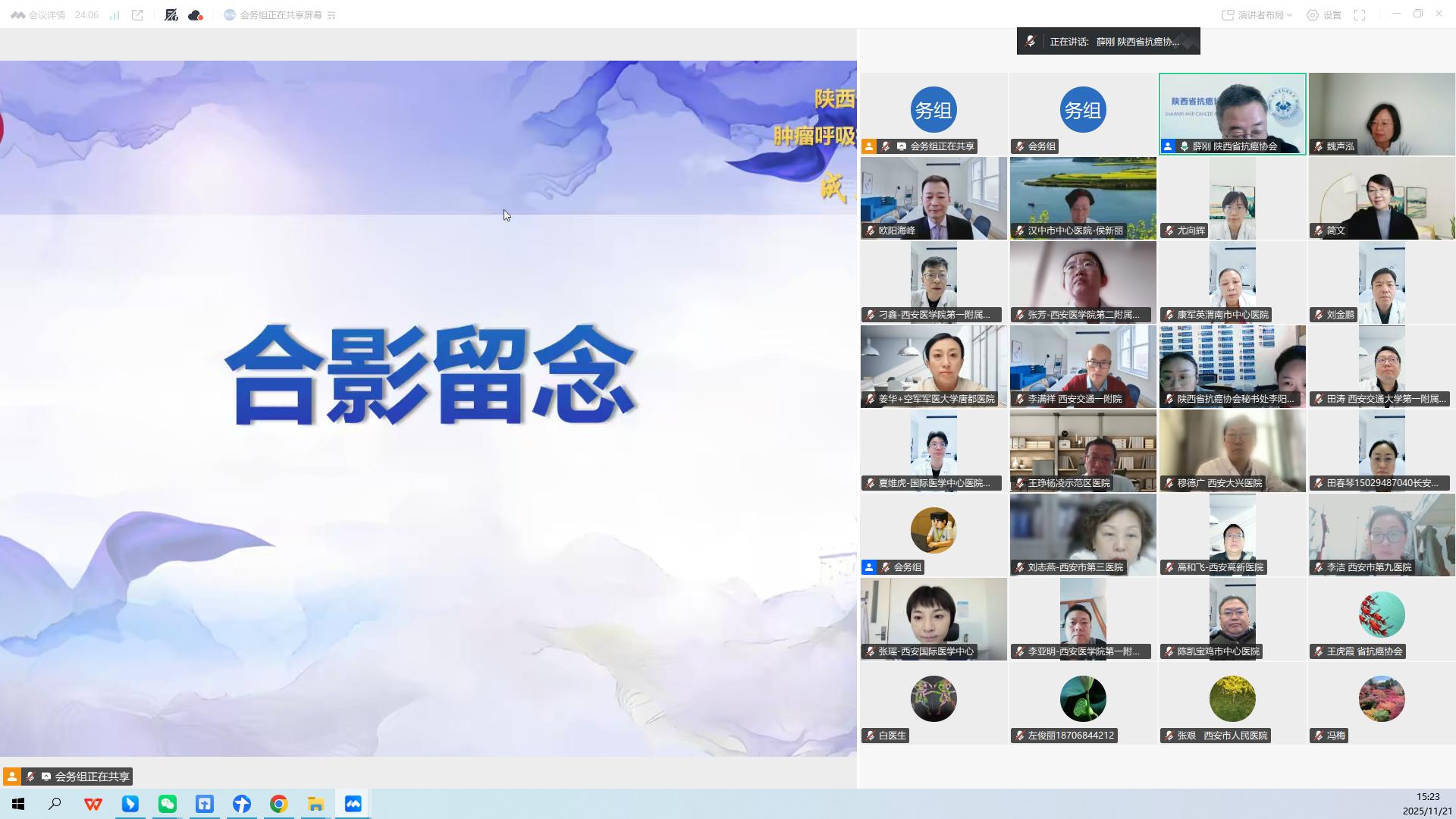This screenshot has width=1456, height=819.
Task: Open 设置 settings
Action: [1324, 15]
